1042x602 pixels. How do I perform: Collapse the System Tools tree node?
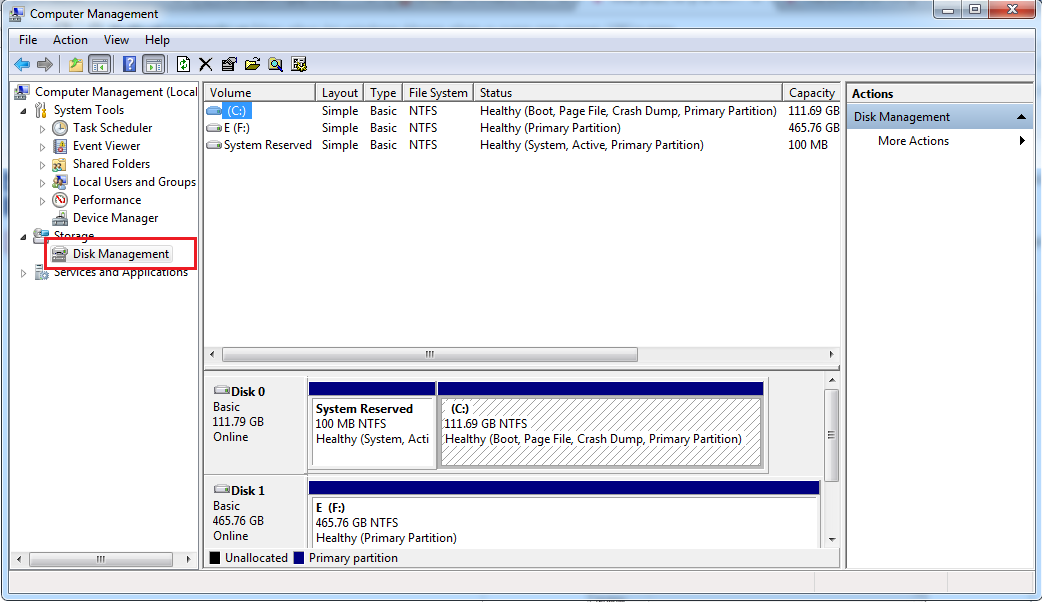tap(24, 110)
